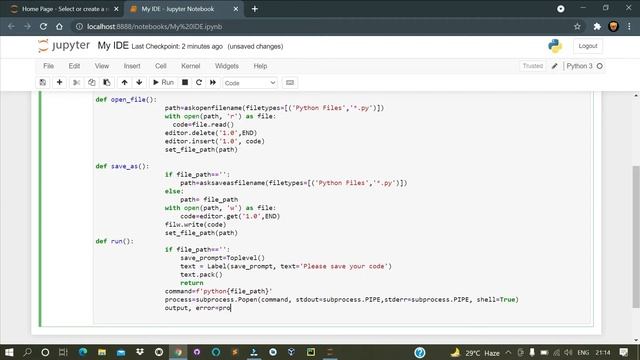Open Task View on taskbar
The width and height of the screenshot is (640, 360).
pyautogui.click(x=63, y=352)
